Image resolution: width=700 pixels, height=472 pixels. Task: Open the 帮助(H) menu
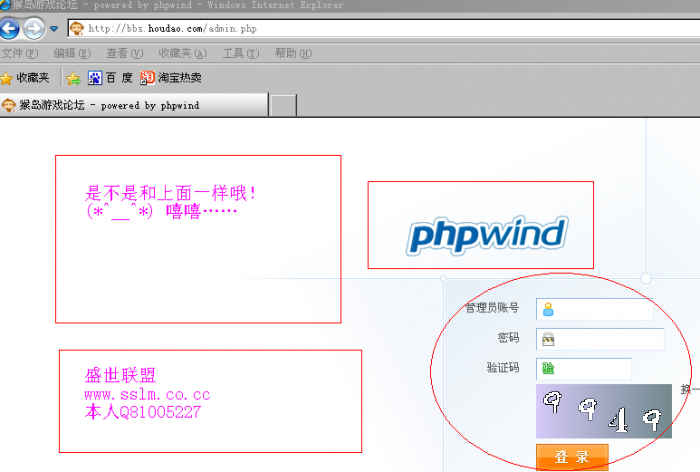[293, 54]
